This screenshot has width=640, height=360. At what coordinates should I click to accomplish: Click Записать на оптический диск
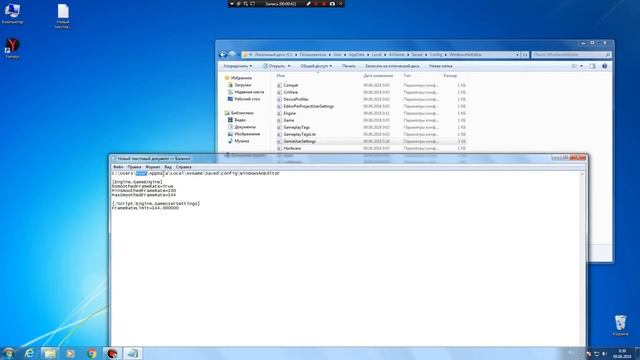click(x=392, y=66)
